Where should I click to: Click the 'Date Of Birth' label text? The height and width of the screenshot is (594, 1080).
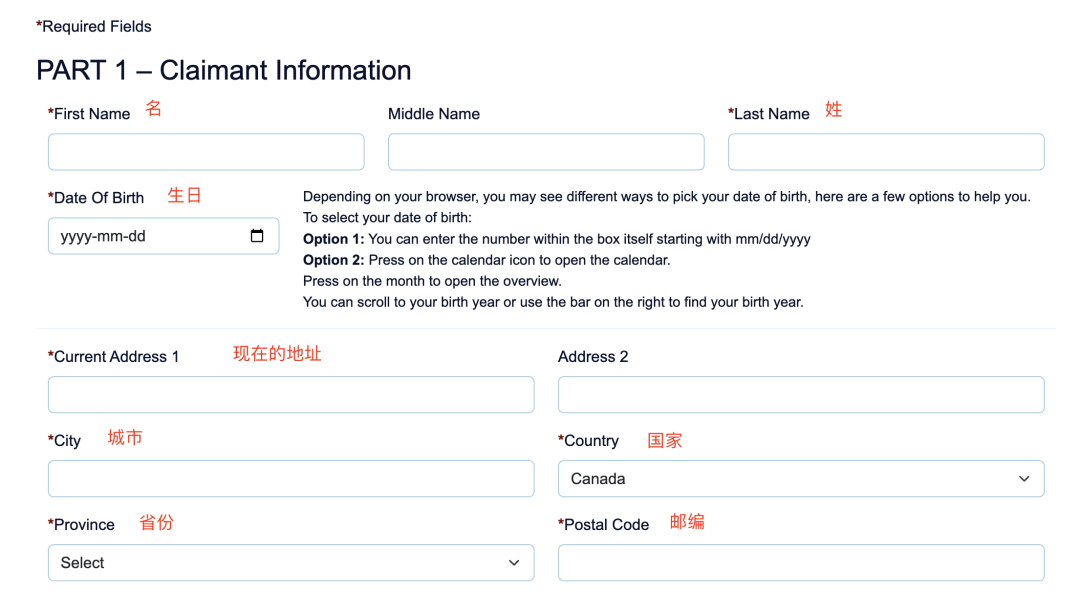tap(98, 198)
